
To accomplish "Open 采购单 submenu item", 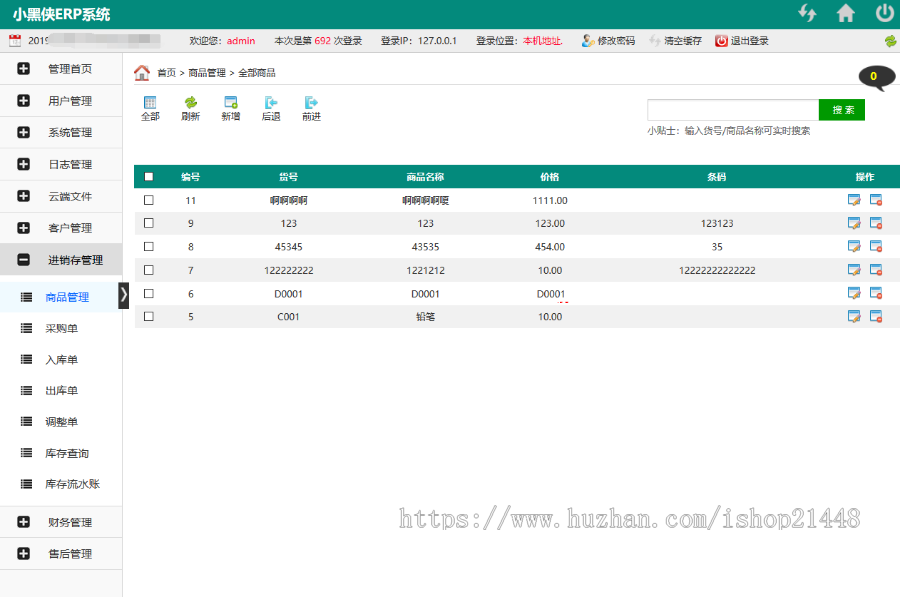I will (x=61, y=328).
